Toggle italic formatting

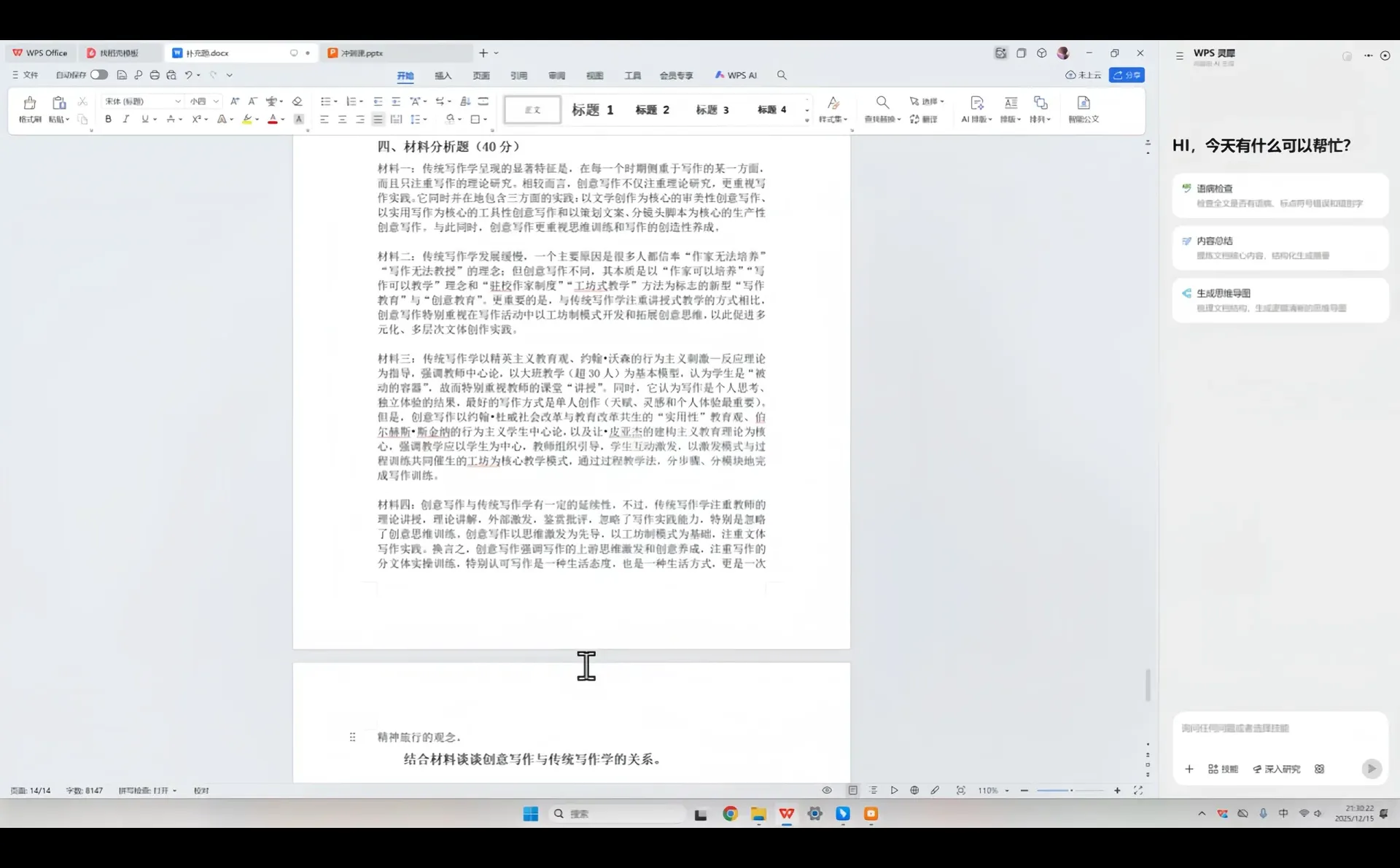pyautogui.click(x=126, y=119)
